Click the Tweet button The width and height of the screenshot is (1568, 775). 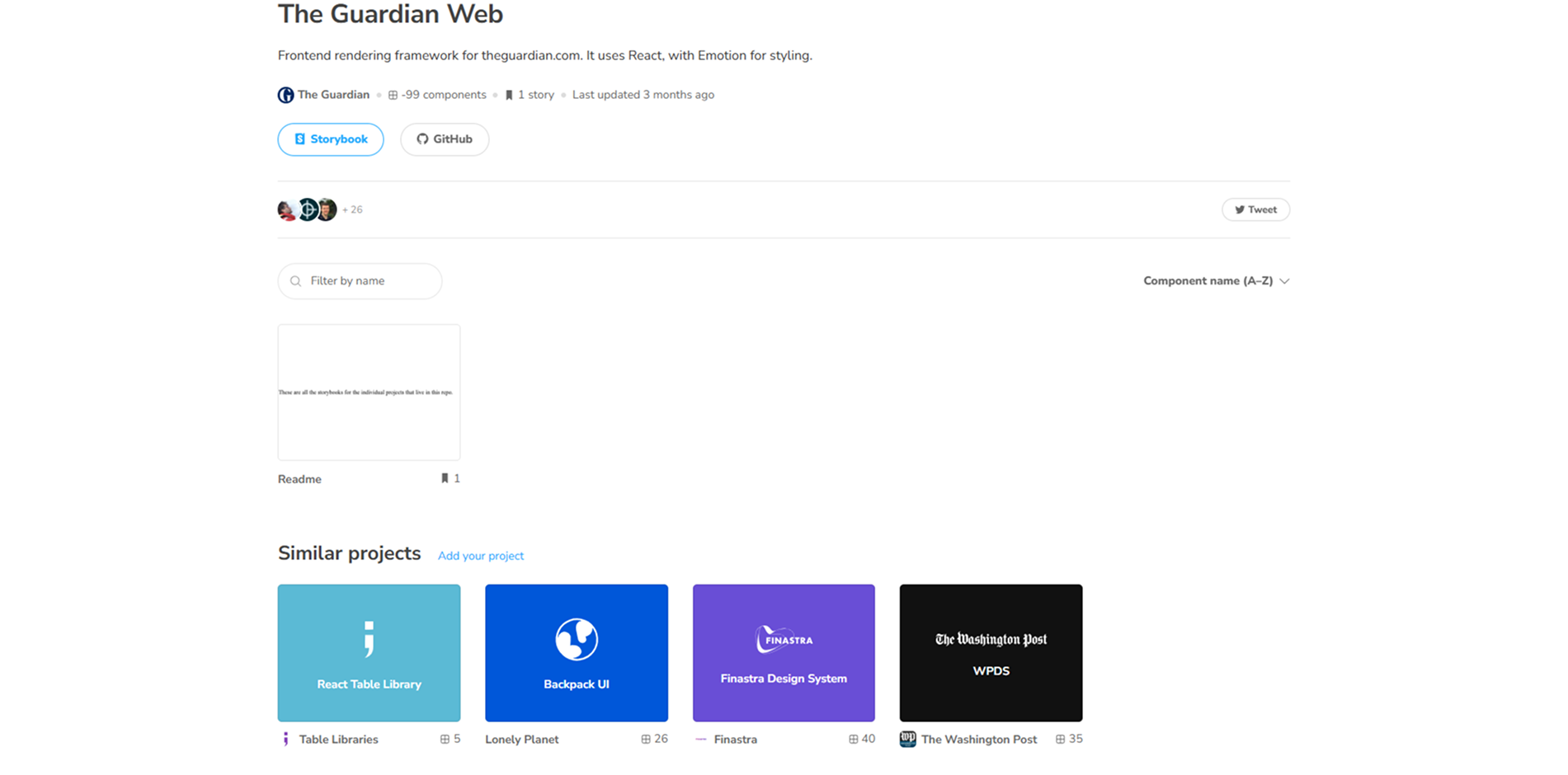1255,209
